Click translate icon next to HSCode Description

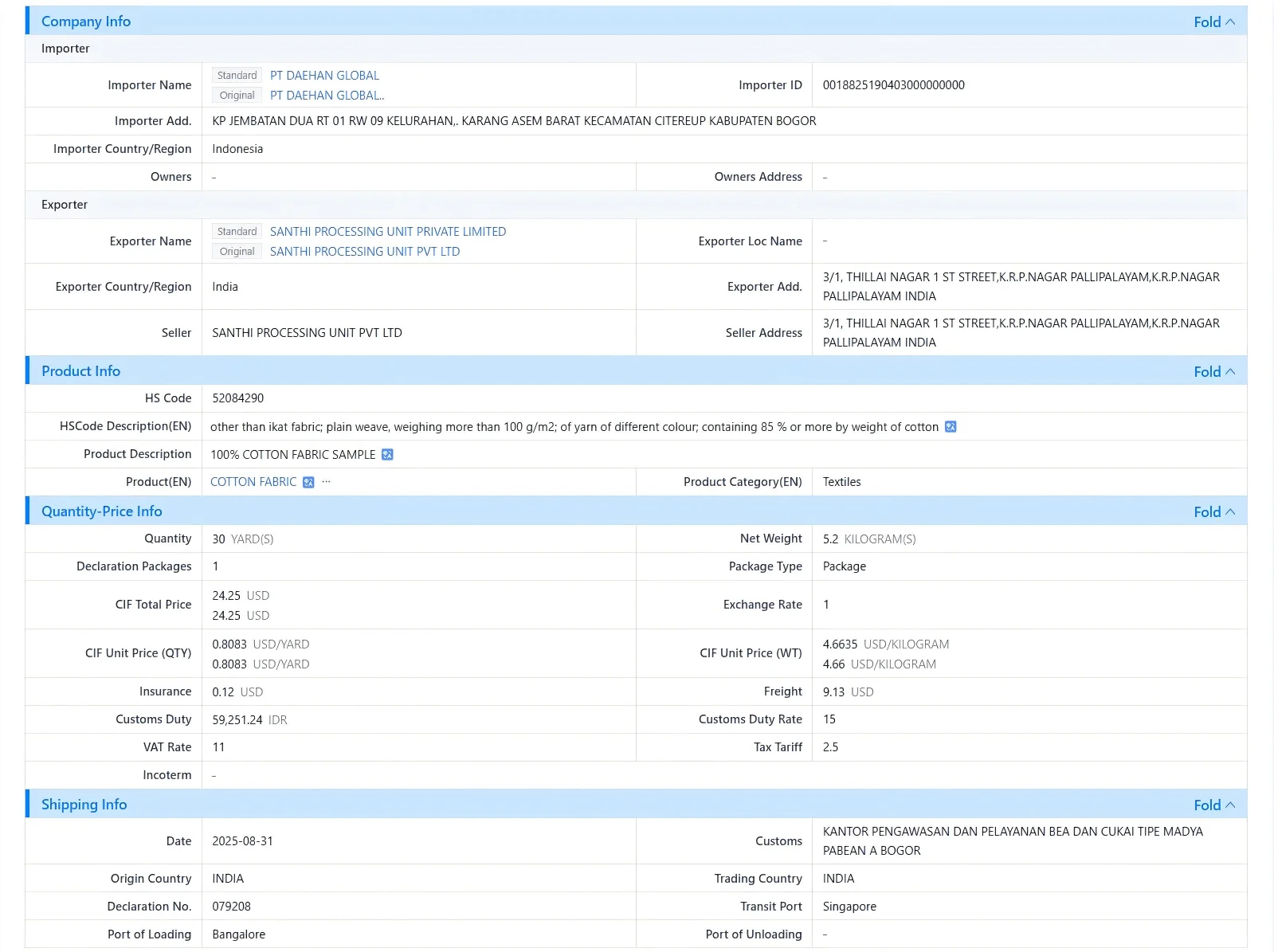coord(951,427)
